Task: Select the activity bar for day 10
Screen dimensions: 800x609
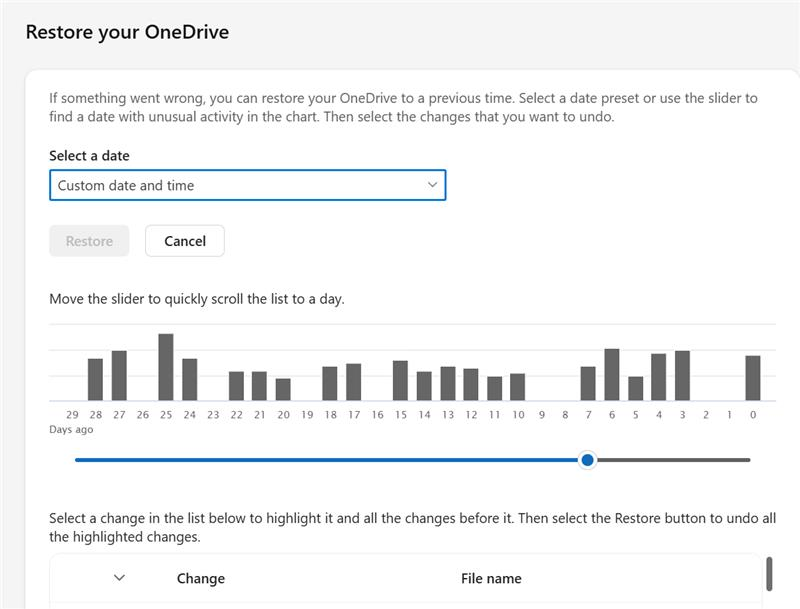Action: click(x=517, y=387)
